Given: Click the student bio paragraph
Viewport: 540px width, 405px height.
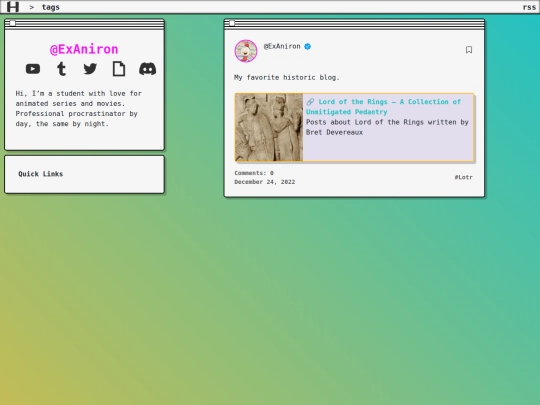Looking at the screenshot, I should pyautogui.click(x=79, y=108).
